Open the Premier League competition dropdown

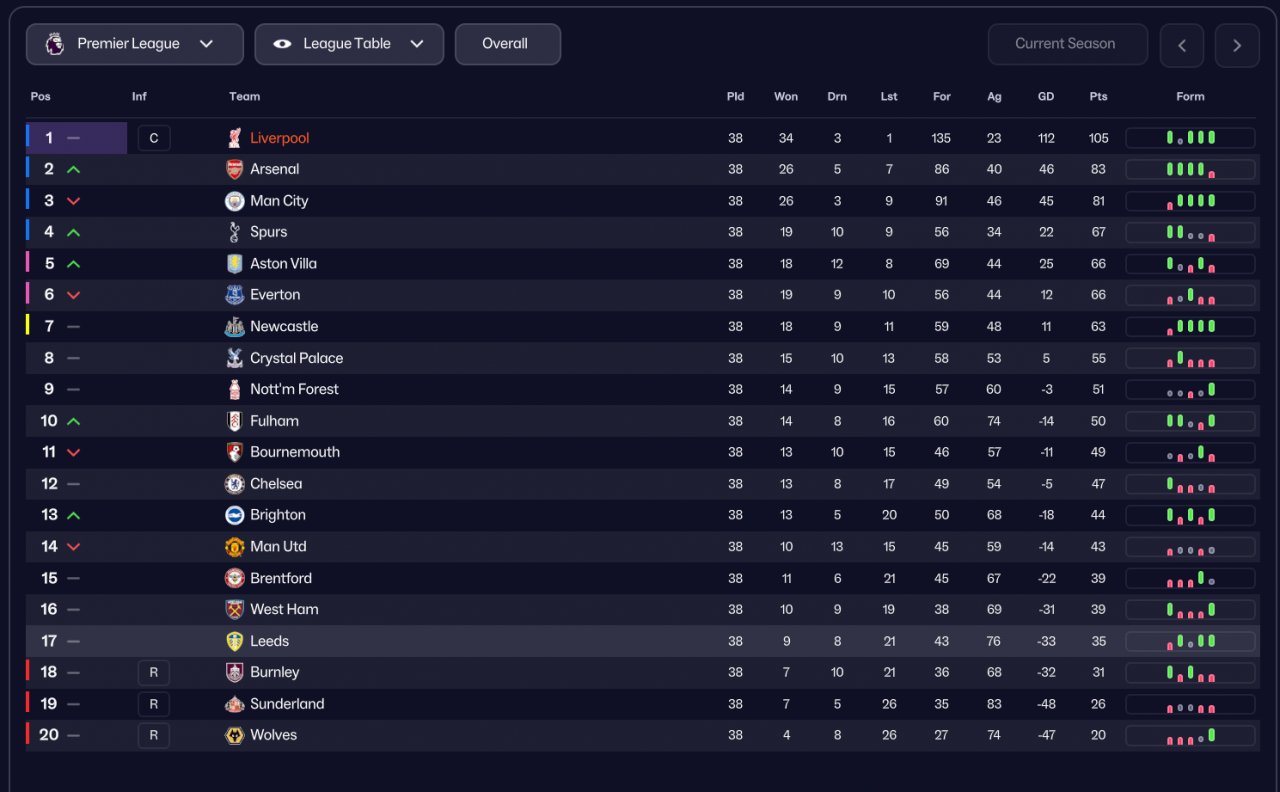pos(134,44)
